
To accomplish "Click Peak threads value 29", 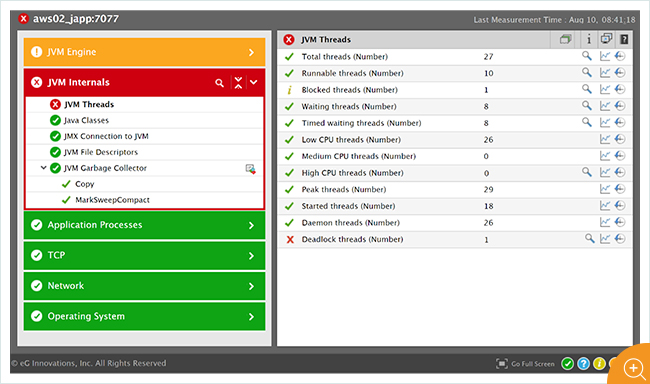I will point(488,190).
